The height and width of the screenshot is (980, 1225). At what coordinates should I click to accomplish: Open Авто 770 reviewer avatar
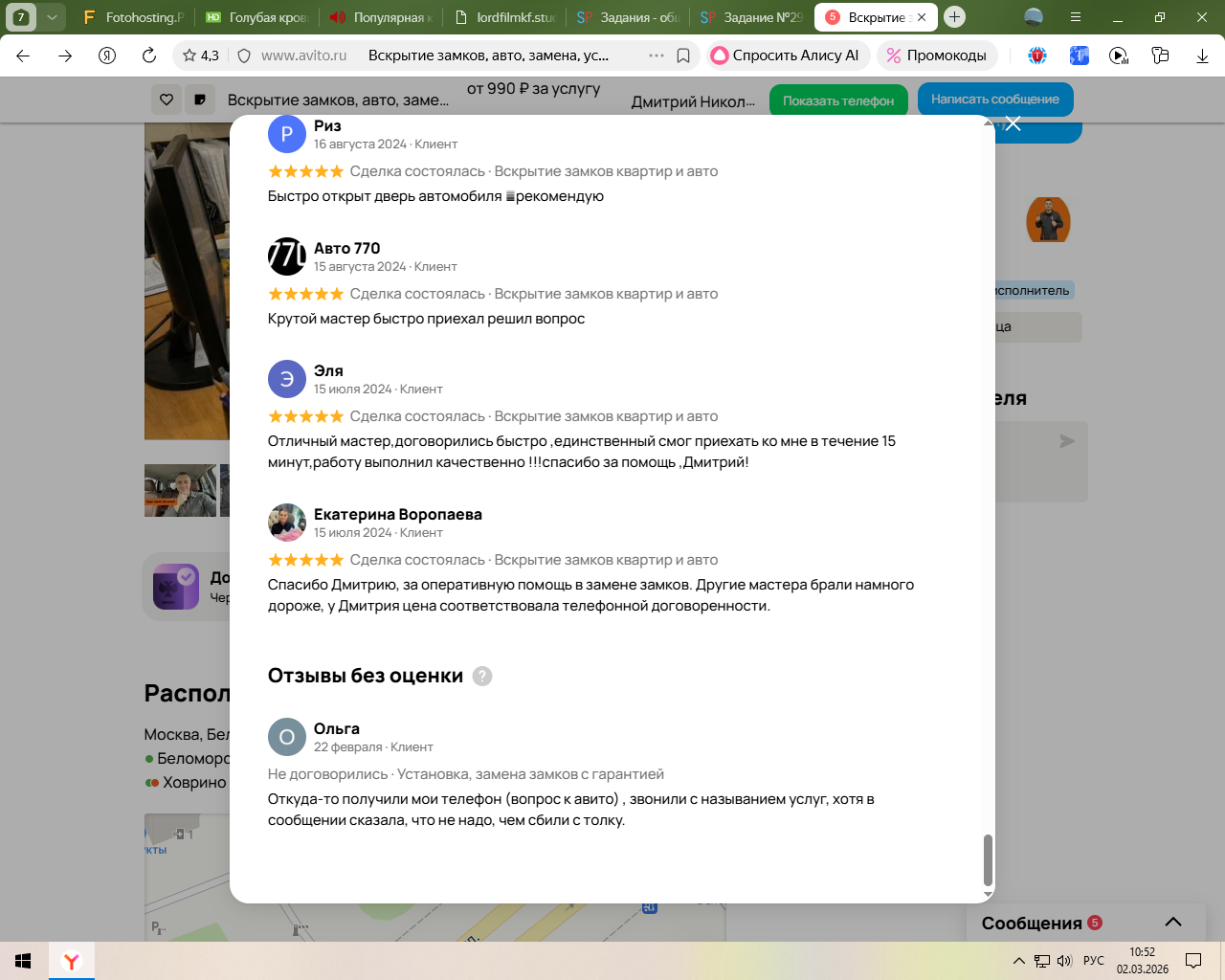point(287,256)
